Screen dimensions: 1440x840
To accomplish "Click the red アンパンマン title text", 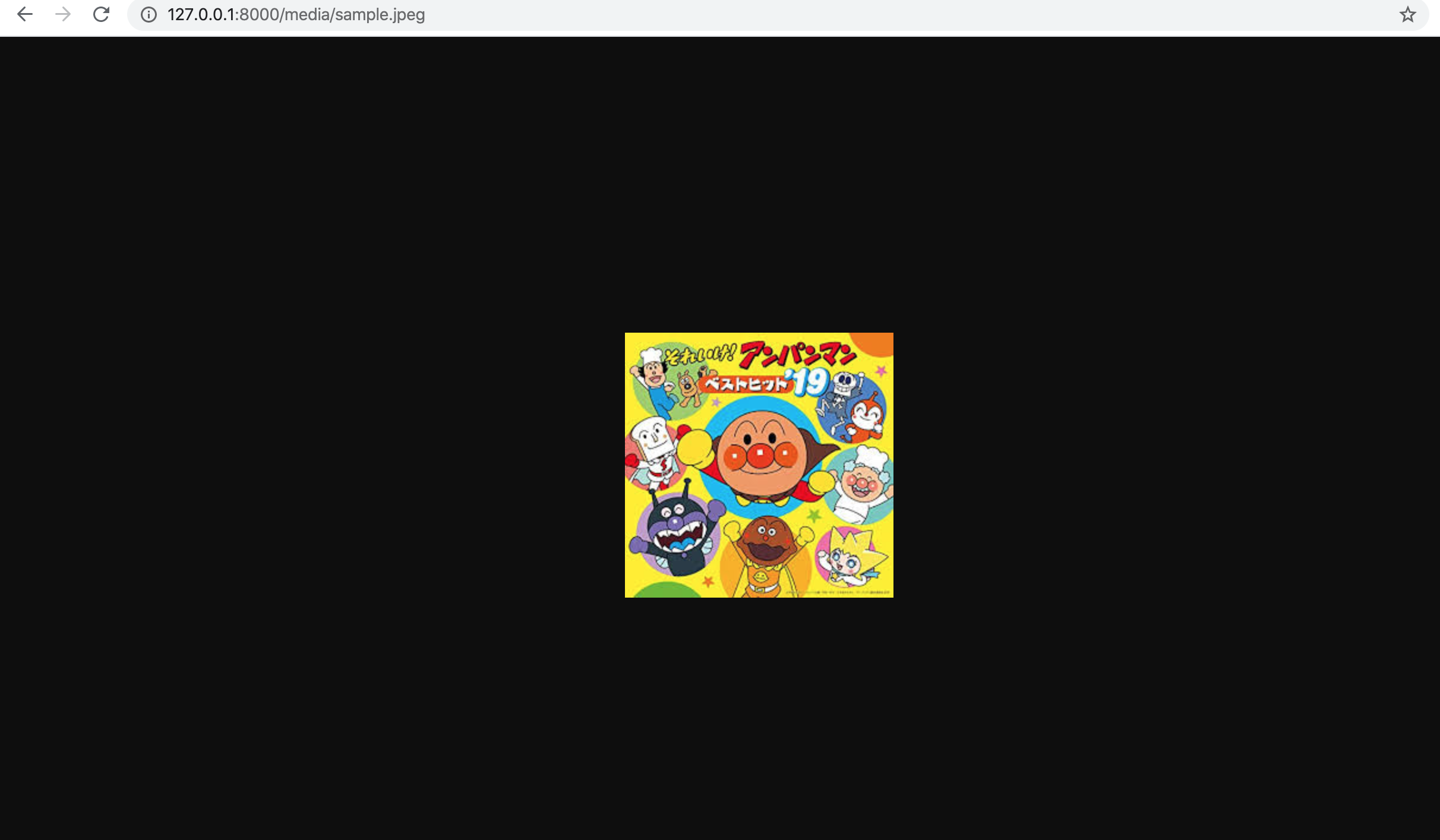I will coord(797,355).
